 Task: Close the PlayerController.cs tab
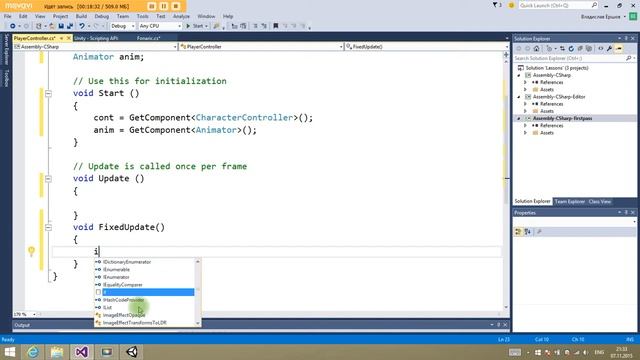tap(69, 38)
